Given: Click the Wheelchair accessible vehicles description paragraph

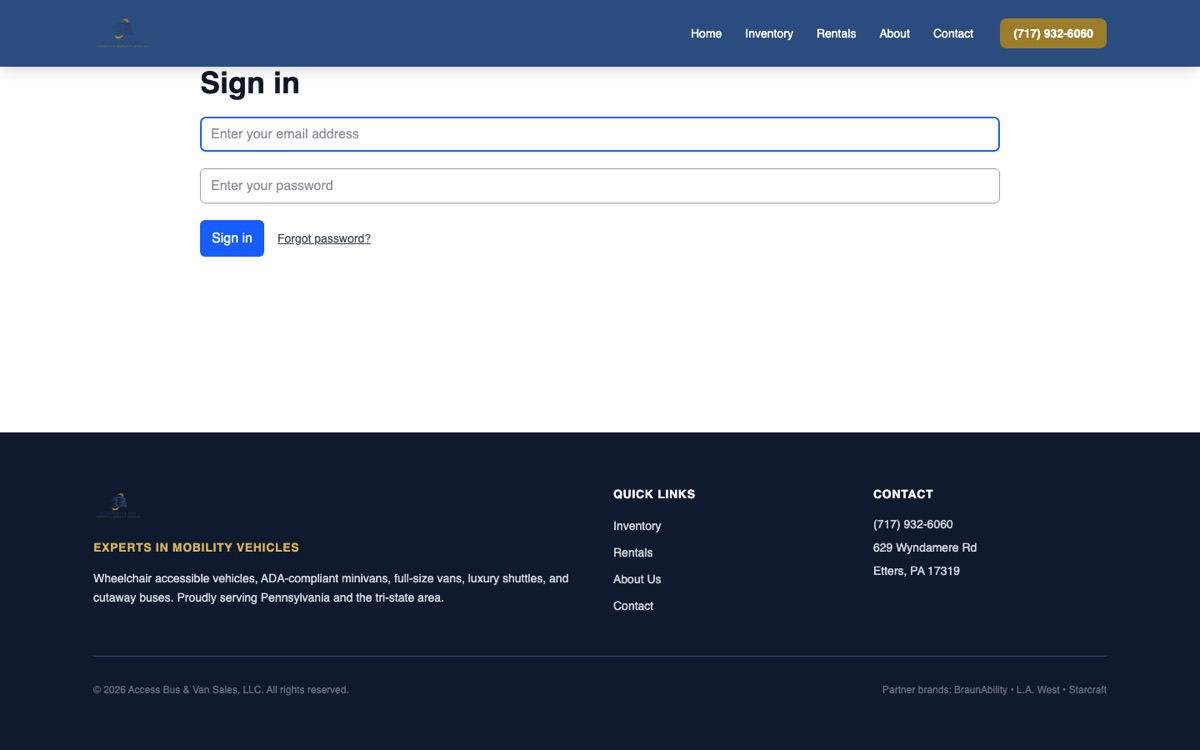Looking at the screenshot, I should [331, 588].
